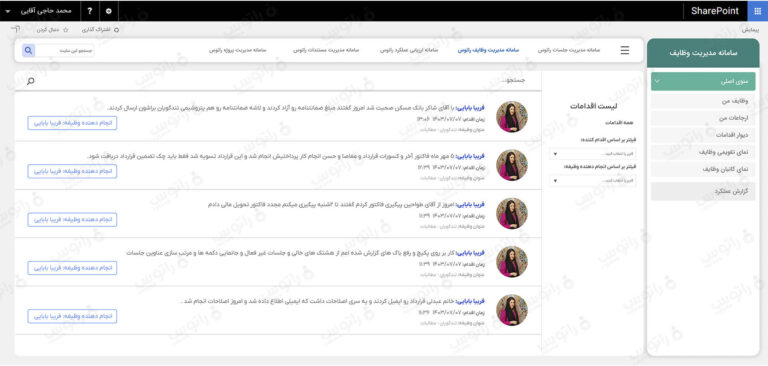Viewport: 768px width, 366px height.
Task: Open 'سامانه مدیریت پروژه راتوس' in navigation
Action: (238, 50)
